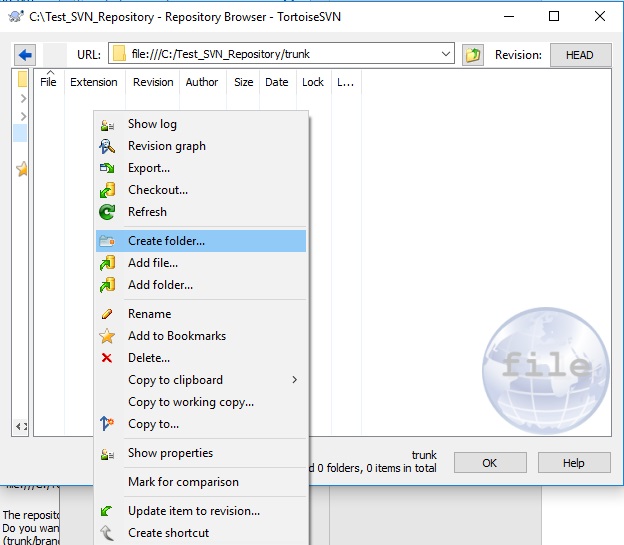The height and width of the screenshot is (545, 624).
Task: Click the bookmarks star in tree panel
Action: [x=22, y=169]
